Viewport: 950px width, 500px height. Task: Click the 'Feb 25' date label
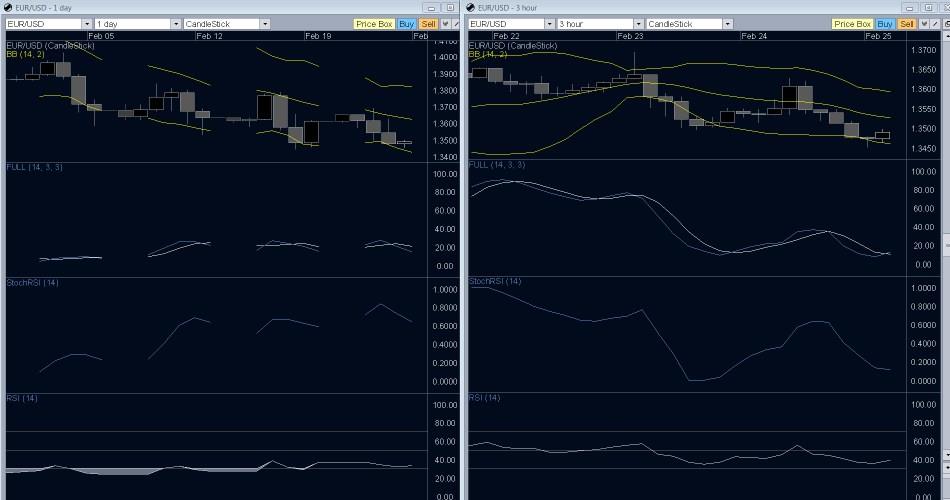pos(879,36)
